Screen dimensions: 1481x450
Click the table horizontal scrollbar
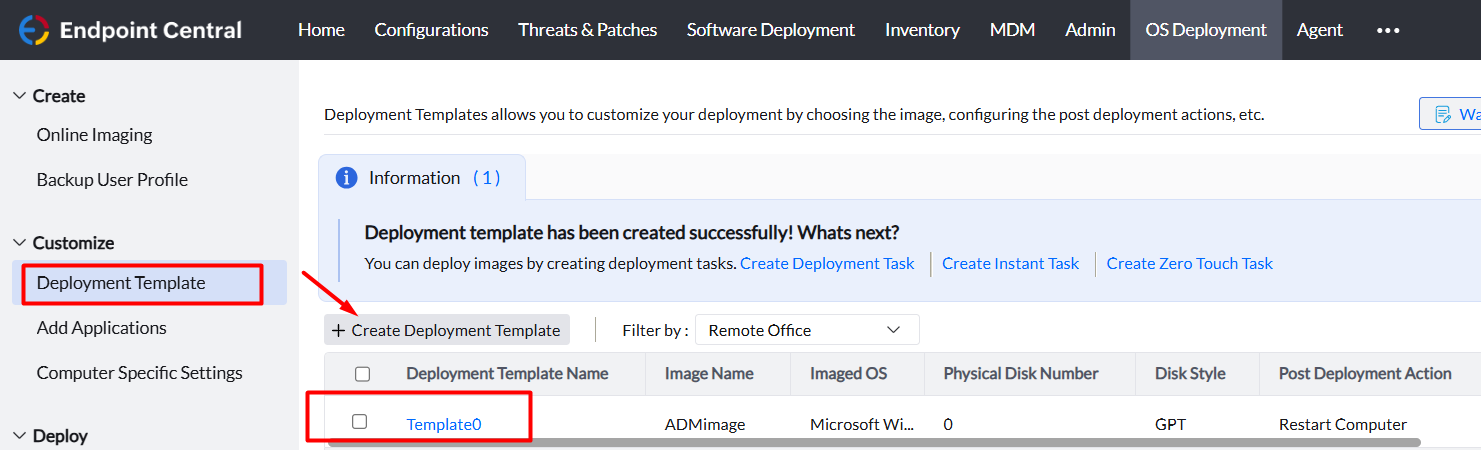pos(873,441)
